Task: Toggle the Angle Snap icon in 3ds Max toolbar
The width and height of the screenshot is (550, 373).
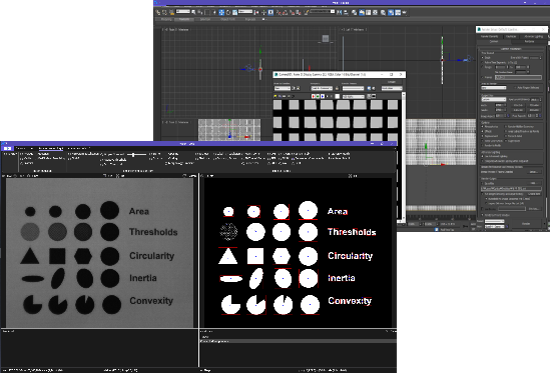Action: 285,12
